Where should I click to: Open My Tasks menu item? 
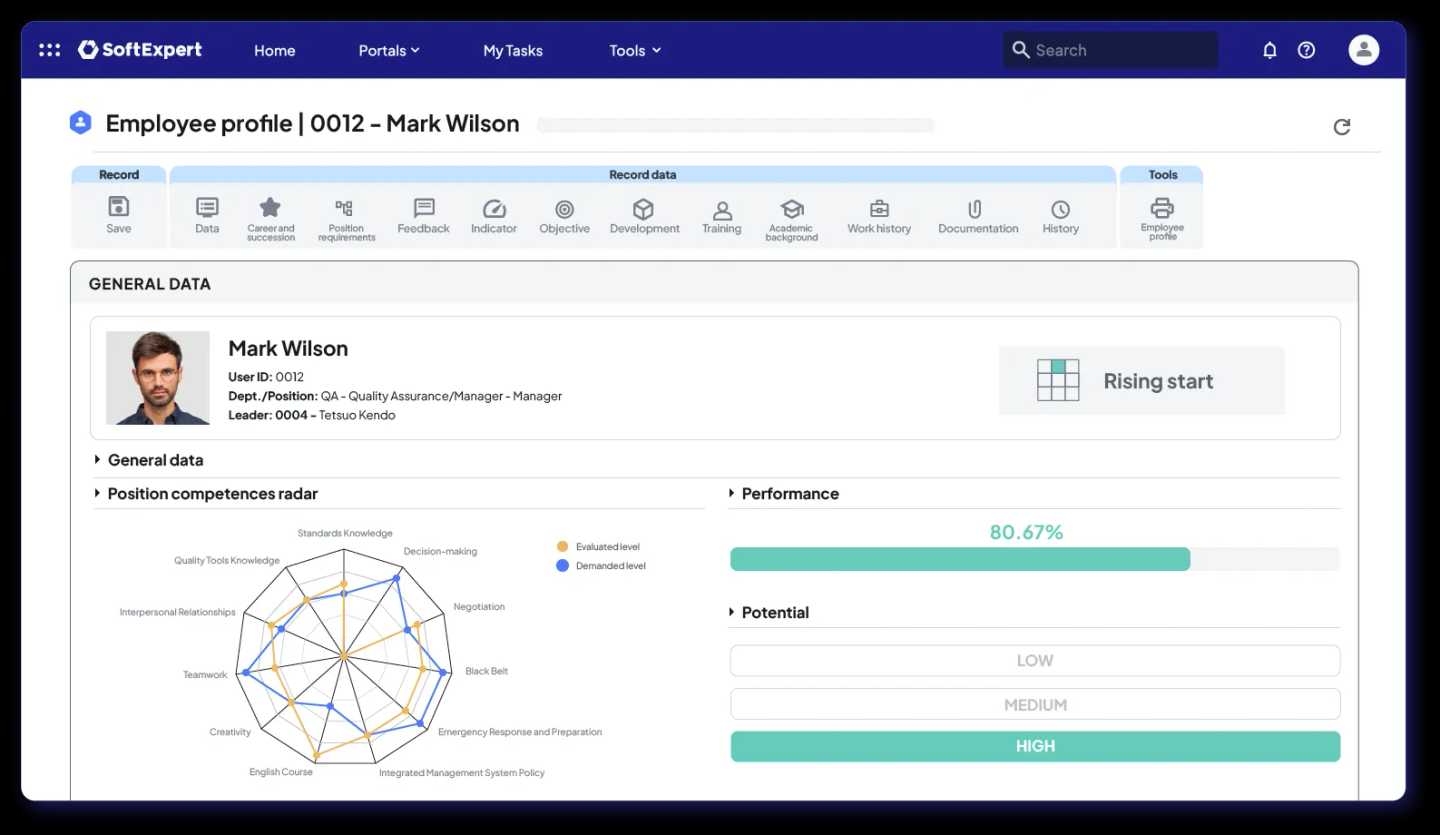point(512,50)
